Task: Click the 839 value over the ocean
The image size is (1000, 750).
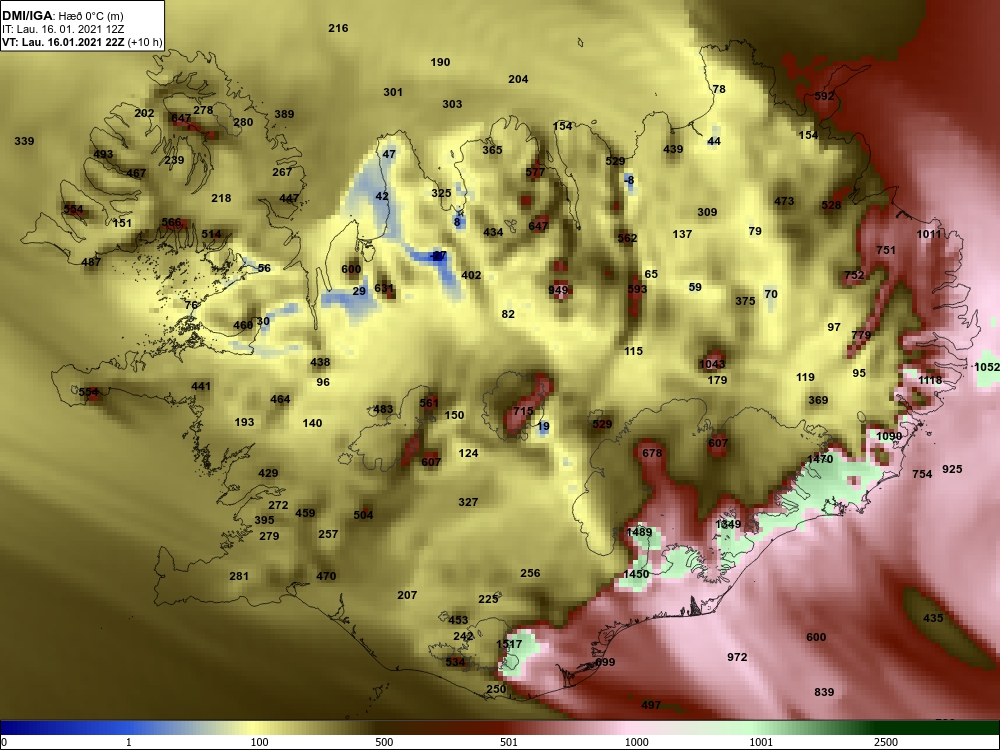Action: coord(824,692)
